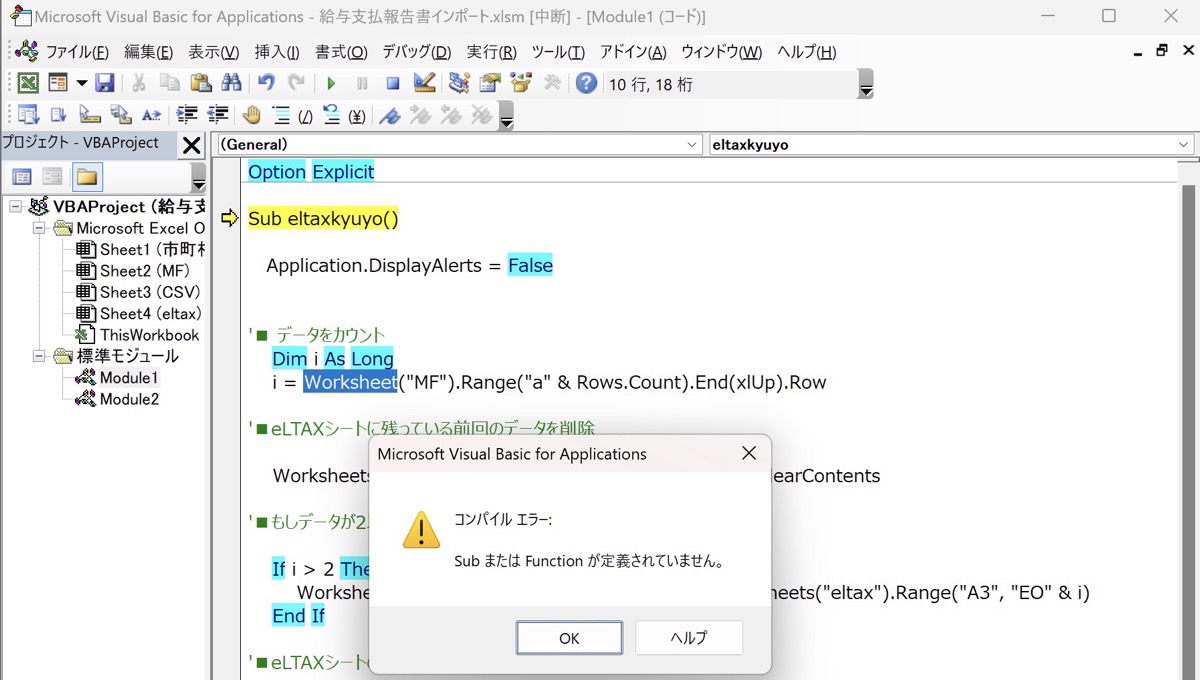
Task: Select Sheet4 (eltax) in the project tree
Action: [x=150, y=313]
